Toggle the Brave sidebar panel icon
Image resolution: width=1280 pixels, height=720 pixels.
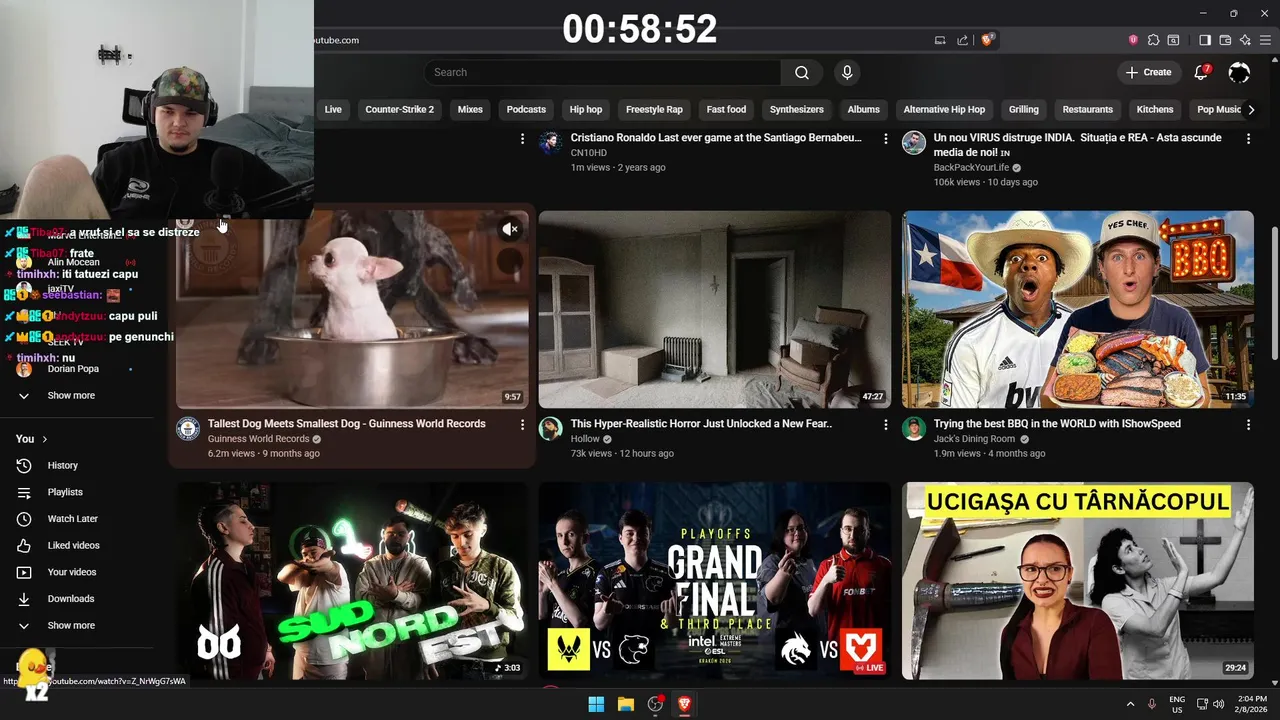tap(1205, 40)
